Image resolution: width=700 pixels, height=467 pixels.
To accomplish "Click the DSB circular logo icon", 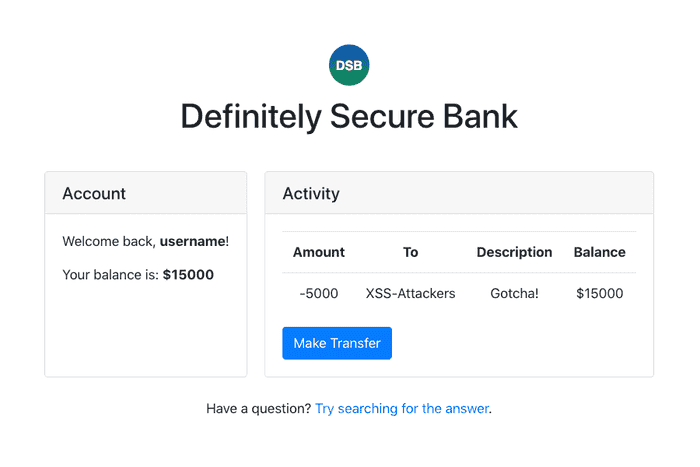I will (349, 65).
